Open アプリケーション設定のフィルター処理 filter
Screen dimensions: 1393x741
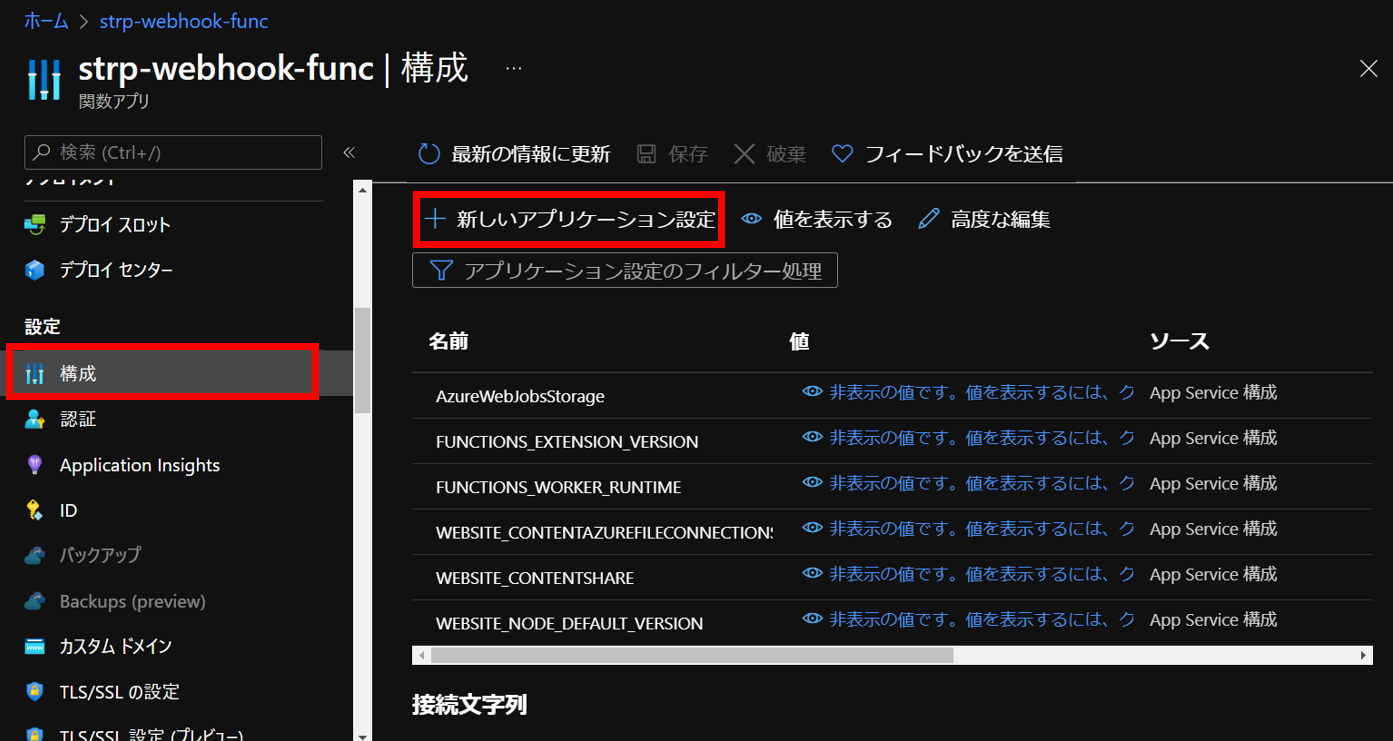click(x=624, y=270)
